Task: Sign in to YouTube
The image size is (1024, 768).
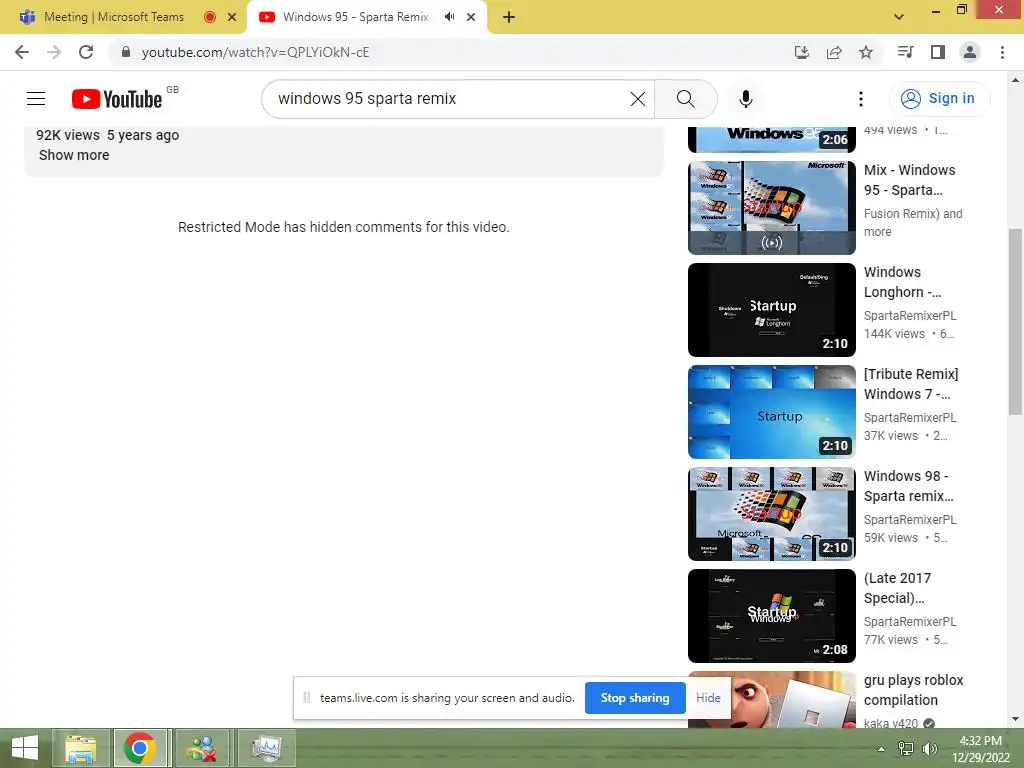Action: (939, 99)
